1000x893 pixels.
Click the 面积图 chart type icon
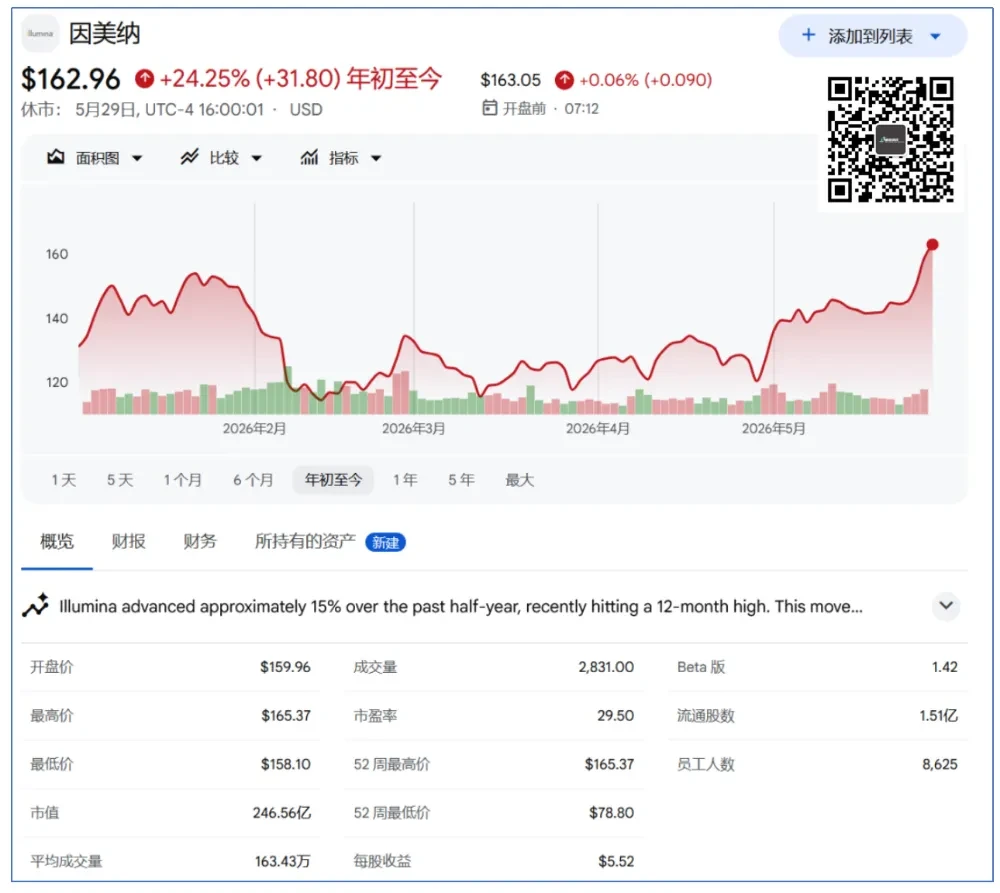[x=55, y=157]
